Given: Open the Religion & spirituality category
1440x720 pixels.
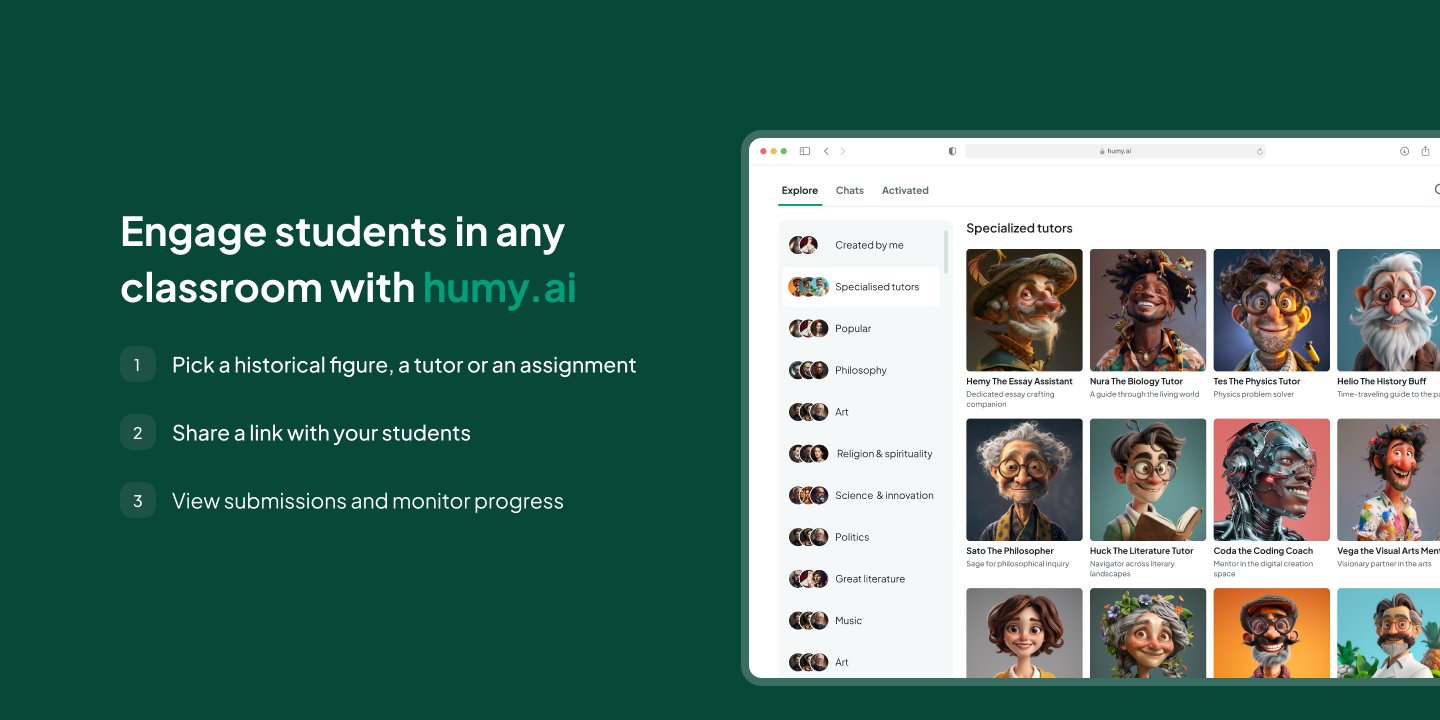Looking at the screenshot, I should [x=863, y=454].
